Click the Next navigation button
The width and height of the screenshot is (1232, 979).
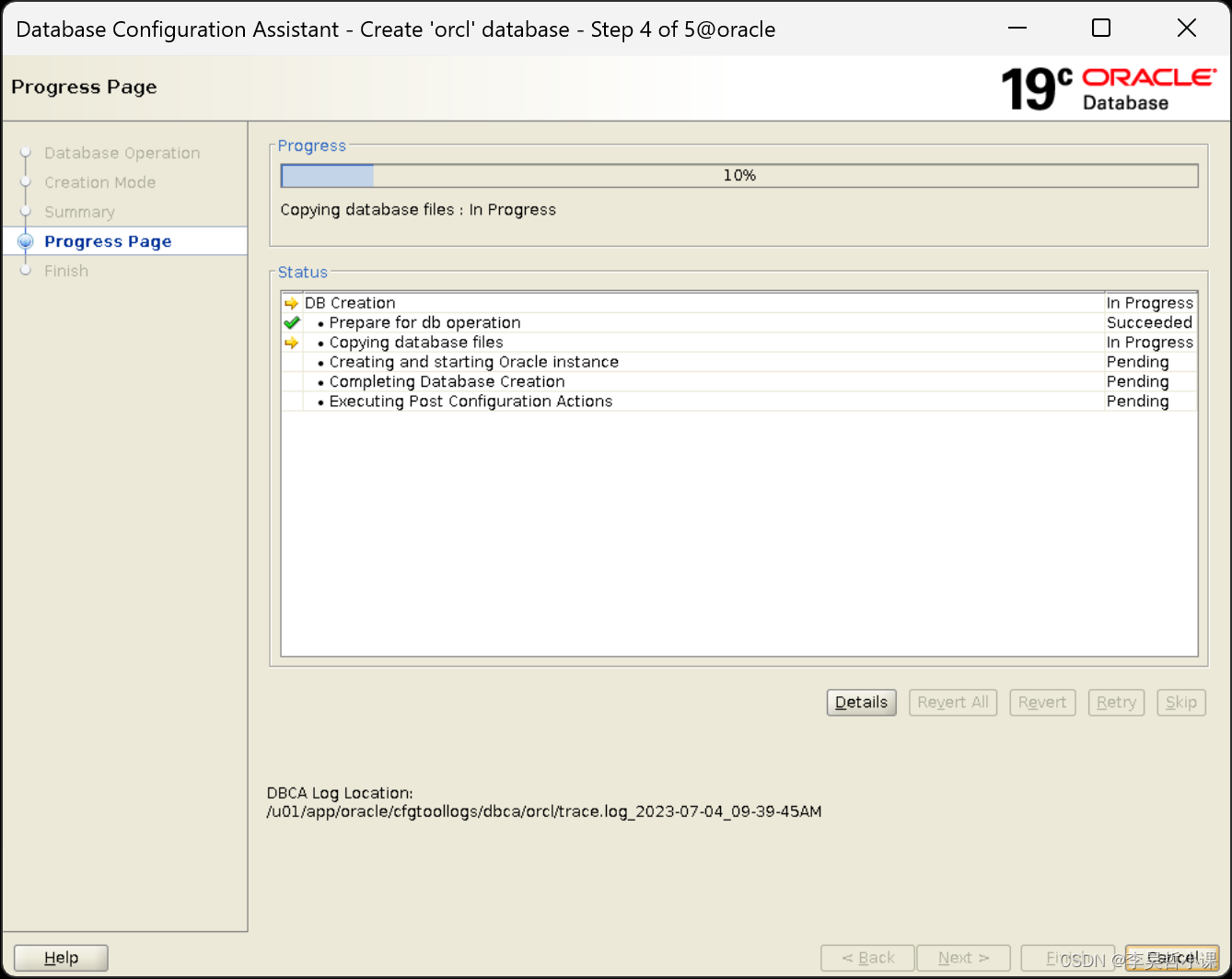coord(964,958)
